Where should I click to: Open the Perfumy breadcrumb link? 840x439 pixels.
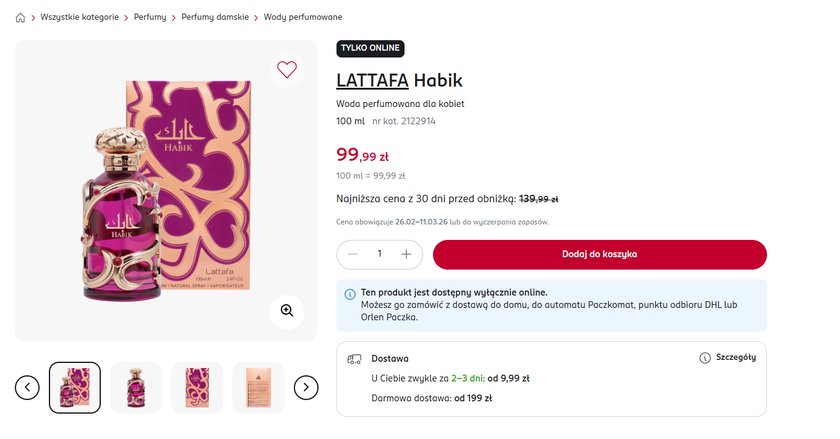click(x=150, y=18)
